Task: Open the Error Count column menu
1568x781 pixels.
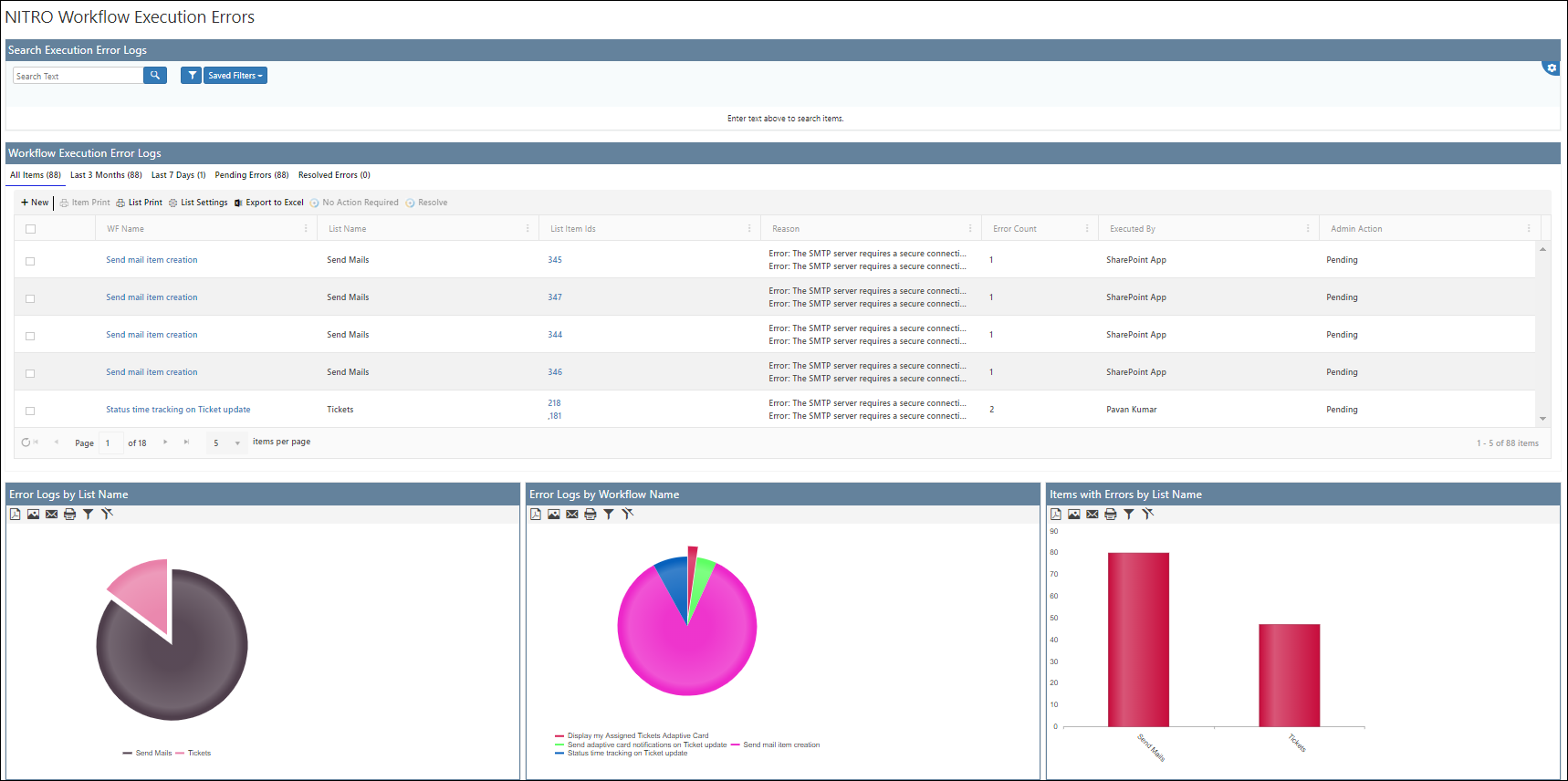Action: [x=1087, y=229]
